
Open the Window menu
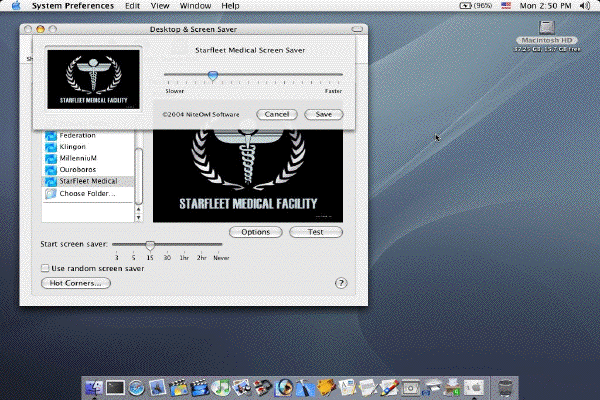tap(196, 6)
